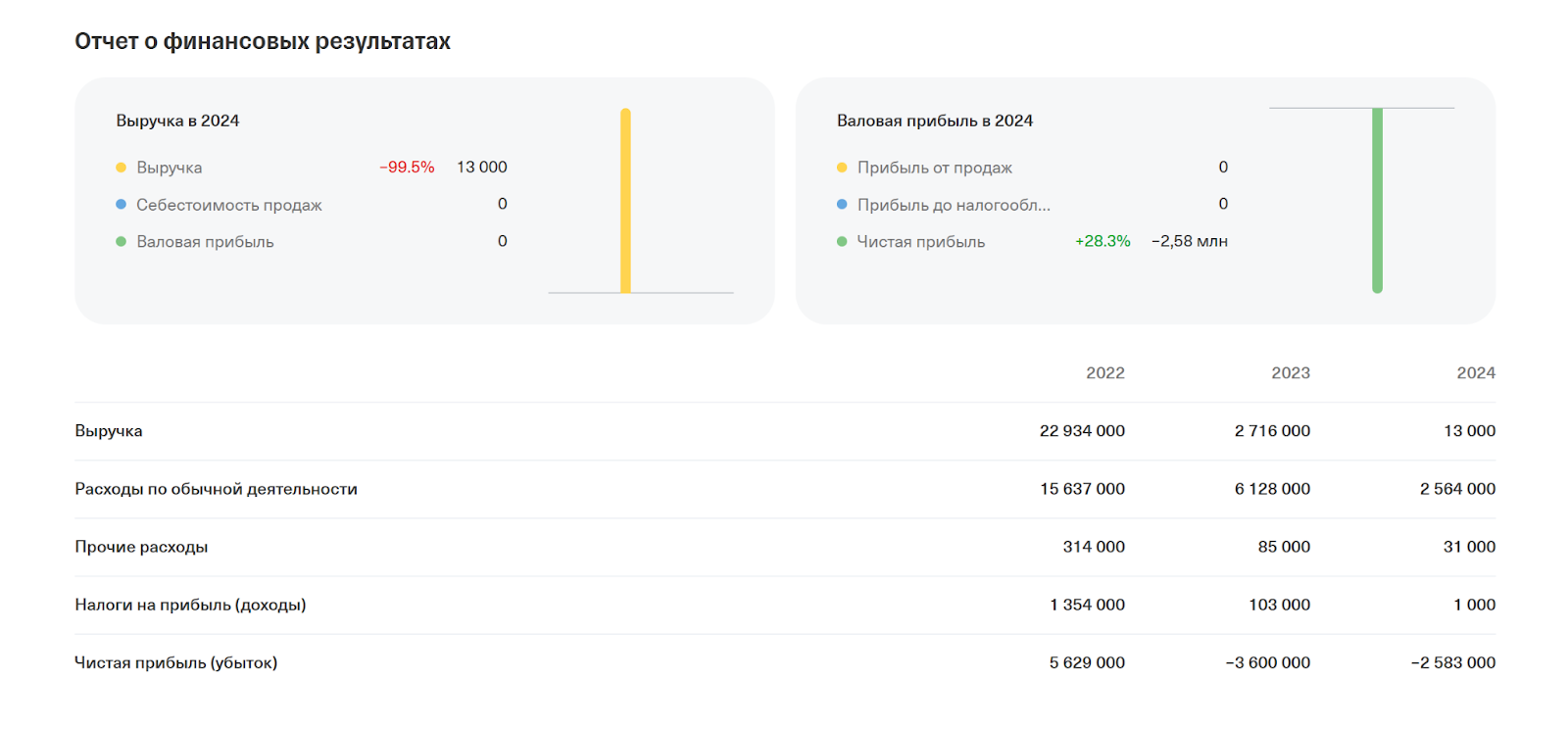Click yellow dot next to Выручка legend
1568x729 pixels.
(x=122, y=168)
